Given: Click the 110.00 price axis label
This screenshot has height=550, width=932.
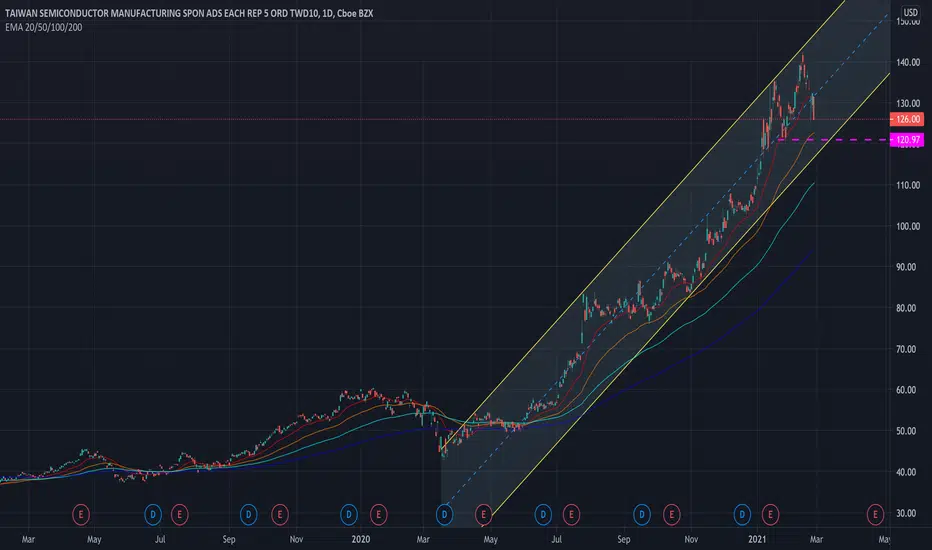Looking at the screenshot, I should [908, 186].
